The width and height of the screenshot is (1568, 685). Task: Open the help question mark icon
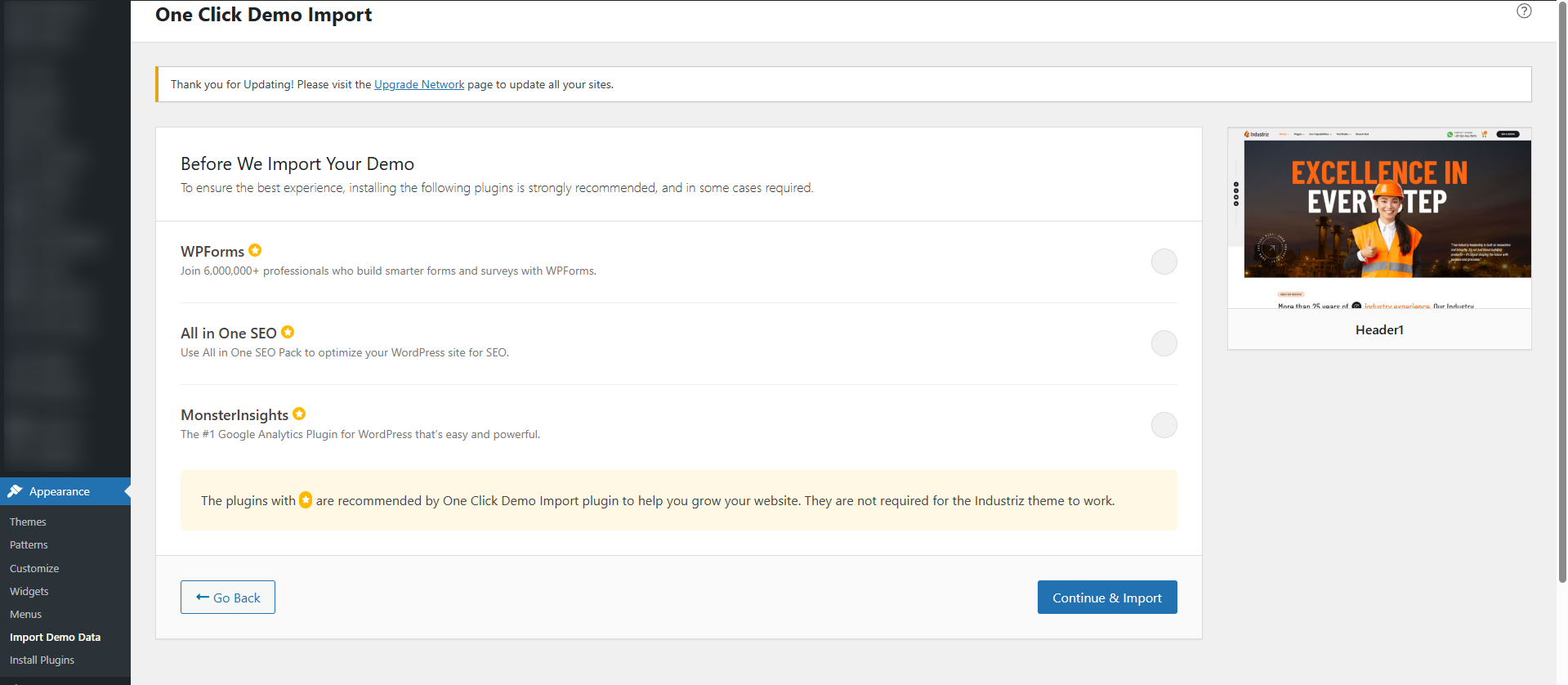coord(1524,11)
